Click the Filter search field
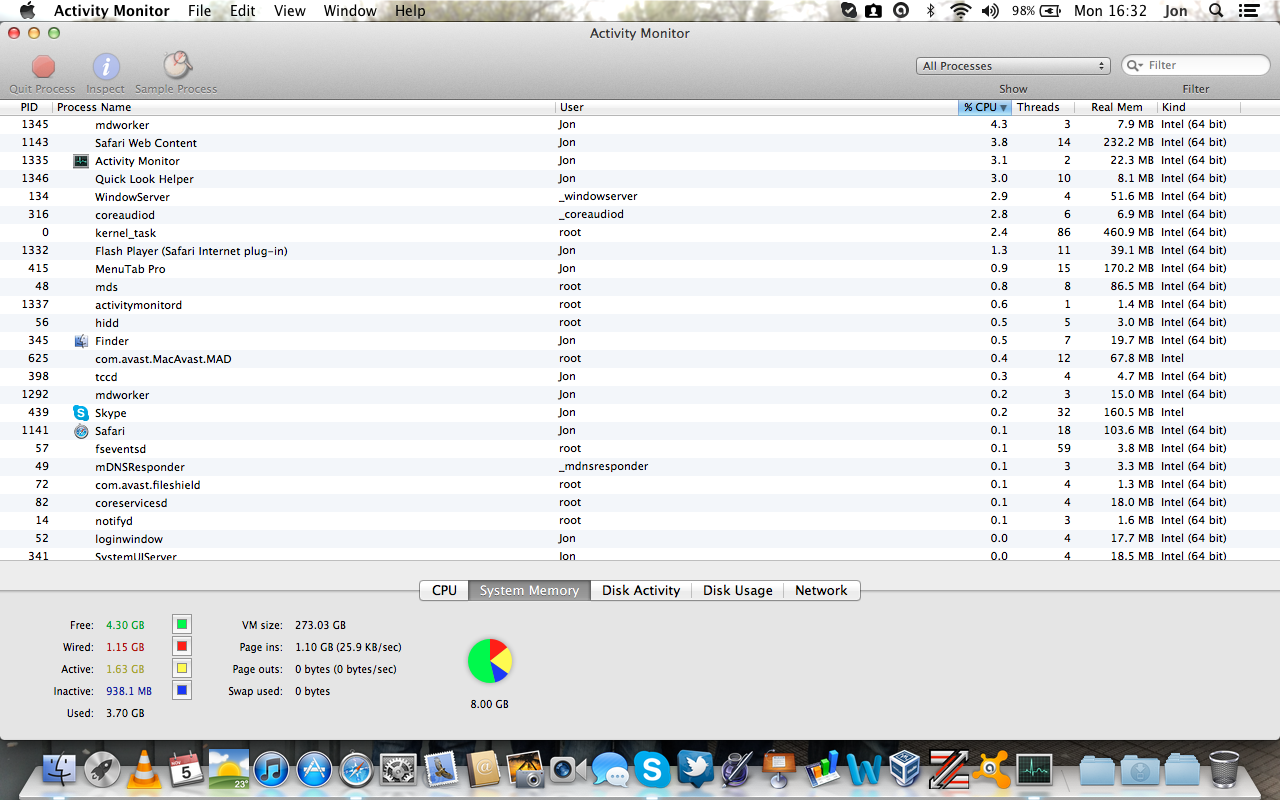Viewport: 1280px width, 800px height. pos(1196,65)
